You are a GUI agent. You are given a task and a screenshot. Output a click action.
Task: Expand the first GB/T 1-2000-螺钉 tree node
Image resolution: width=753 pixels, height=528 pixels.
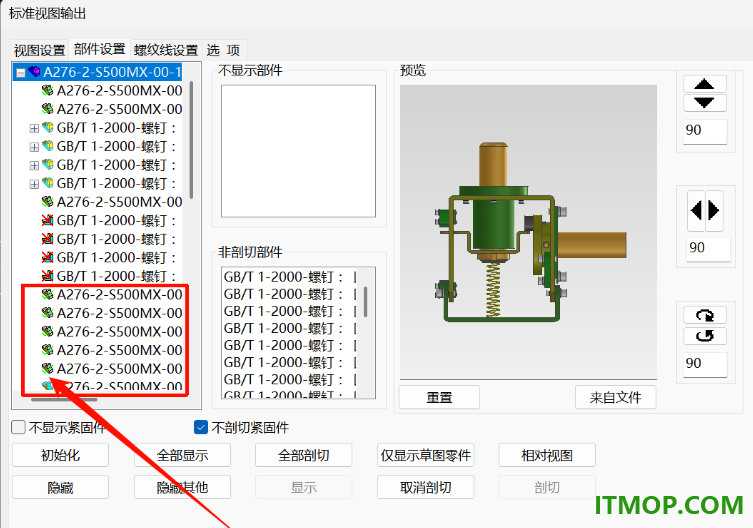coord(34,129)
